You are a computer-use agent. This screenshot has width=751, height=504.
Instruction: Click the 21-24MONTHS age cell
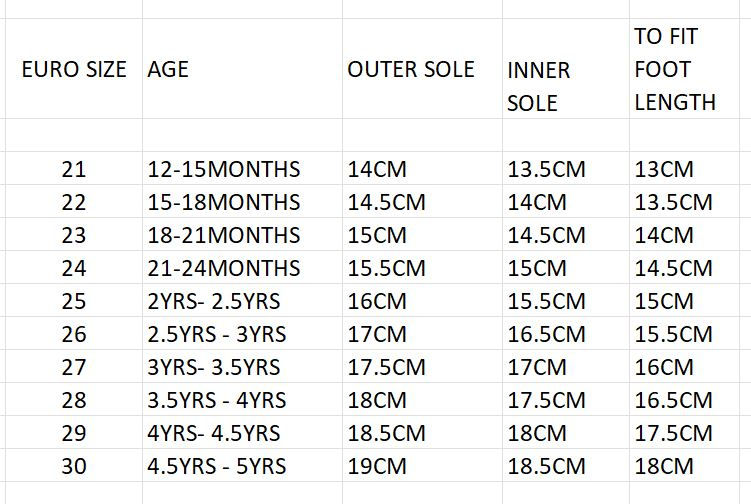242,268
